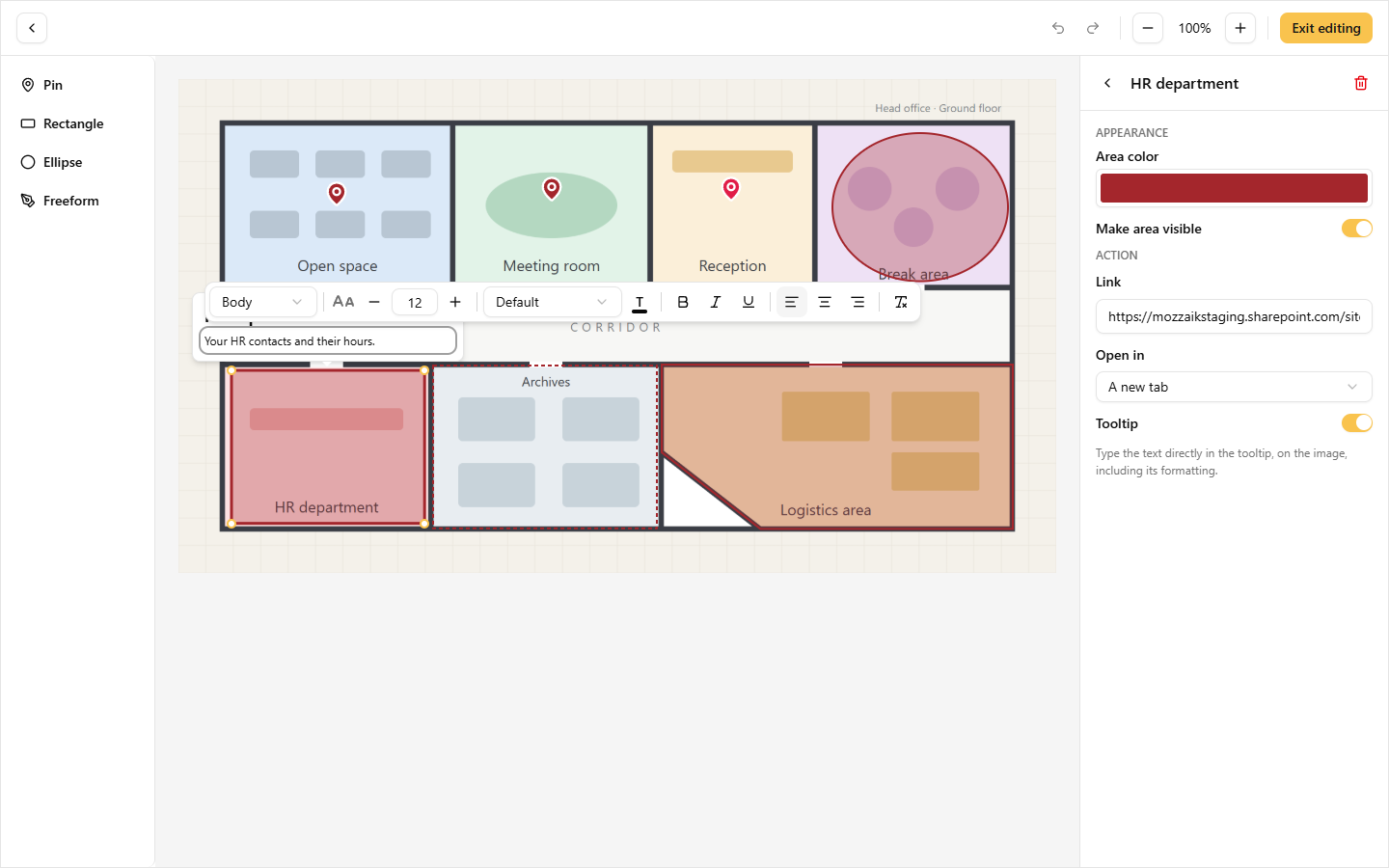
Task: Pick the red Area color swatch
Action: (1234, 188)
